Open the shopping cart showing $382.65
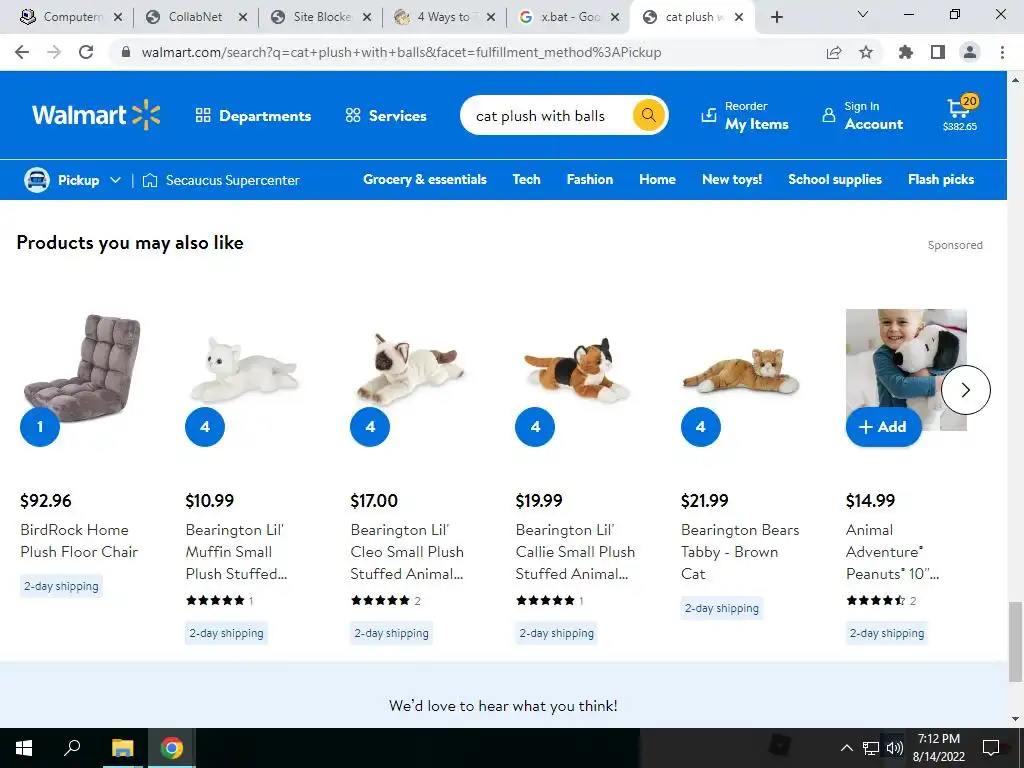Image resolution: width=1024 pixels, height=768 pixels. tap(959, 114)
